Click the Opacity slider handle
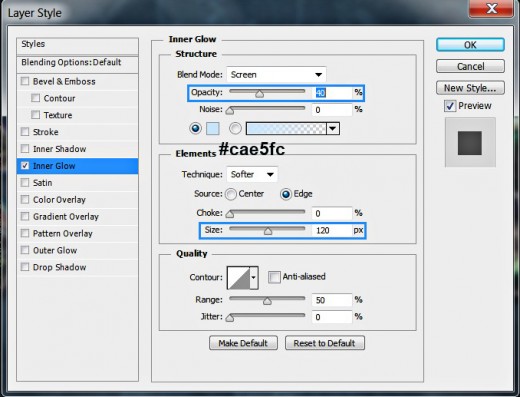This screenshot has width=520, height=397. click(x=259, y=94)
